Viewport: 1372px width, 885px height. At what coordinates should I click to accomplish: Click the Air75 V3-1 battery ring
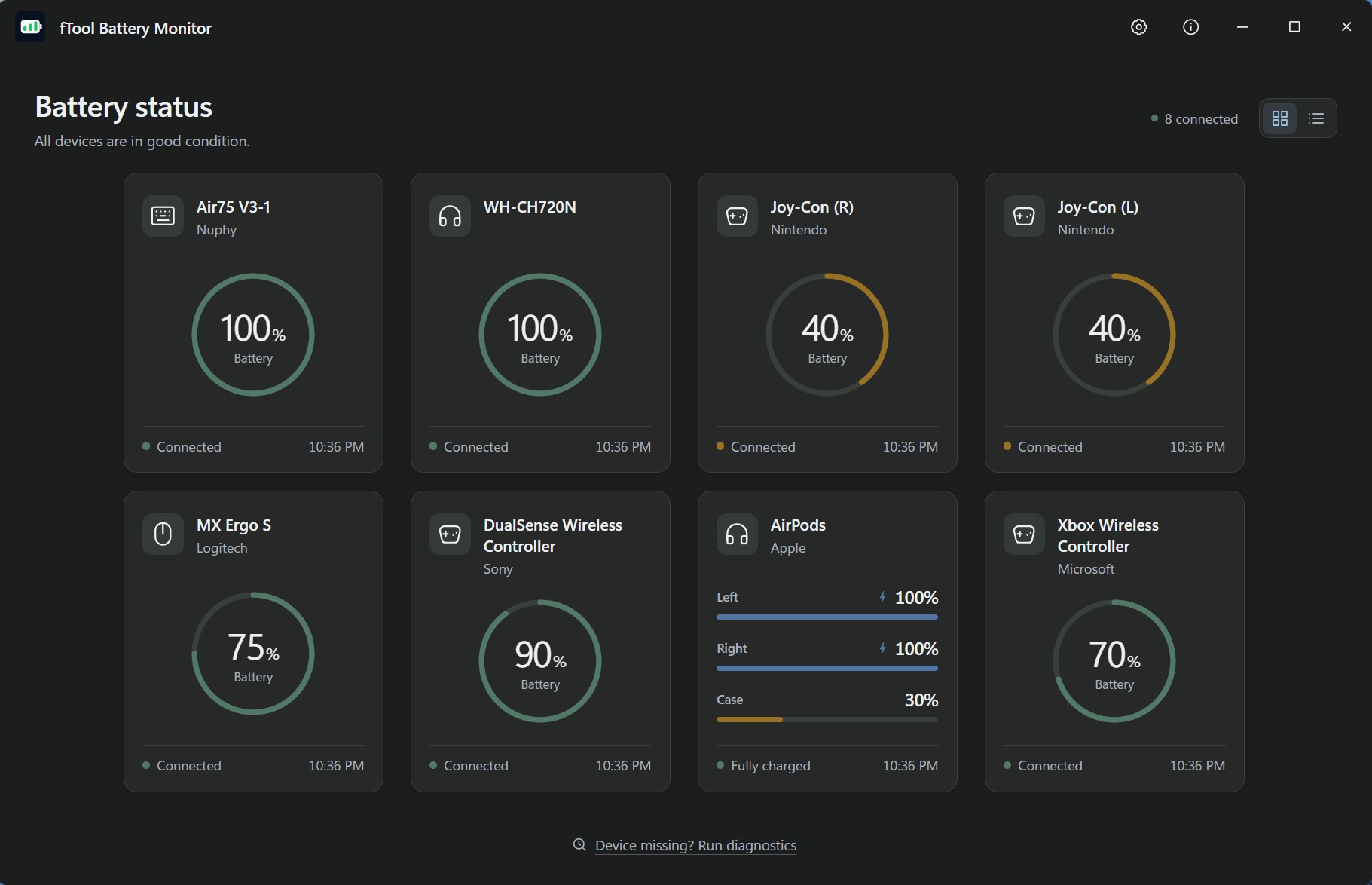253,335
